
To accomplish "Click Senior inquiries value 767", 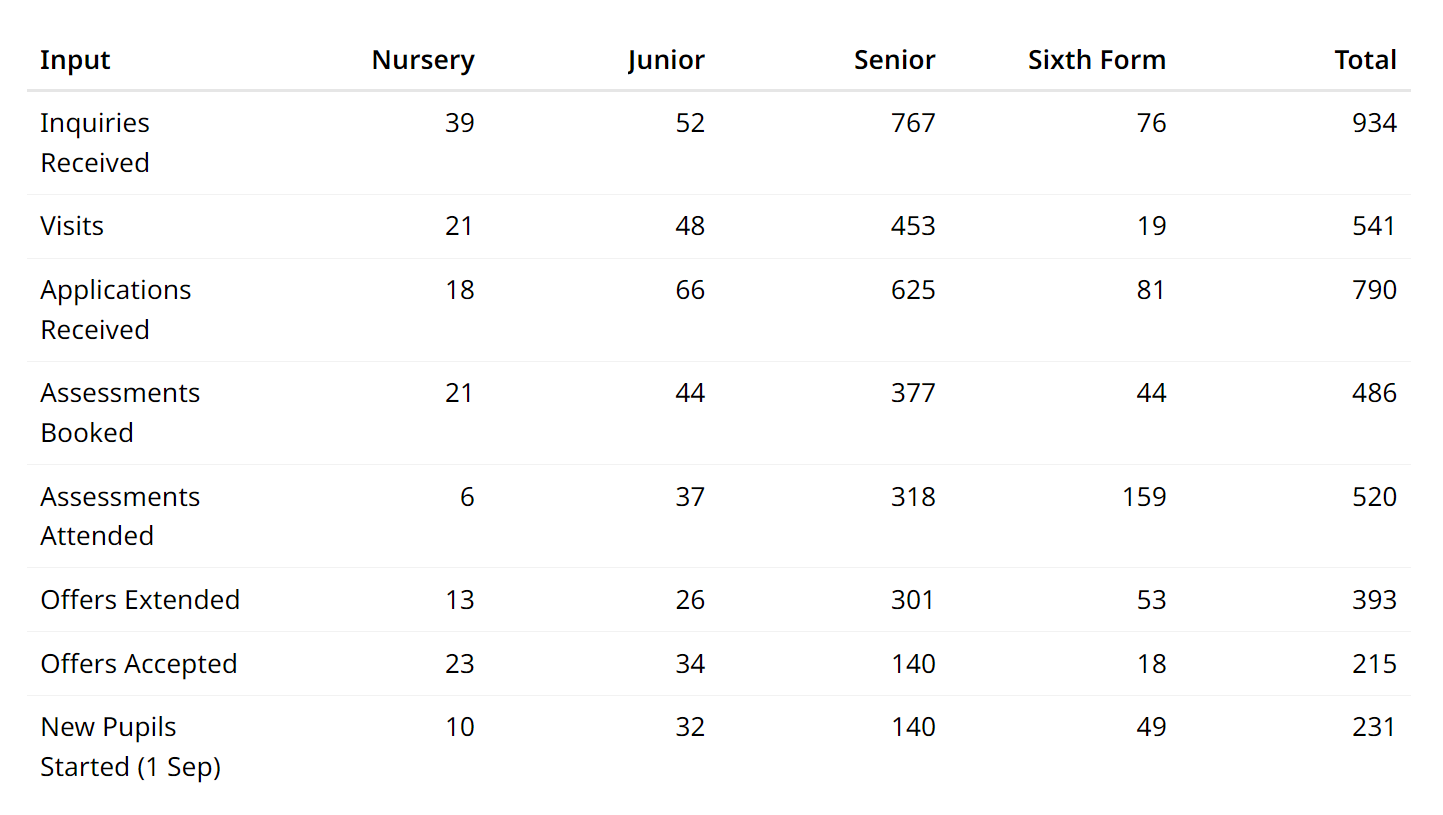I will (x=913, y=123).
